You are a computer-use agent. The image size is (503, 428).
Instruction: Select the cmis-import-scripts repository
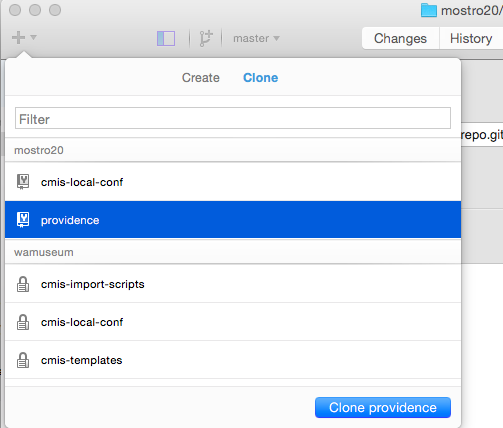pyautogui.click(x=233, y=284)
